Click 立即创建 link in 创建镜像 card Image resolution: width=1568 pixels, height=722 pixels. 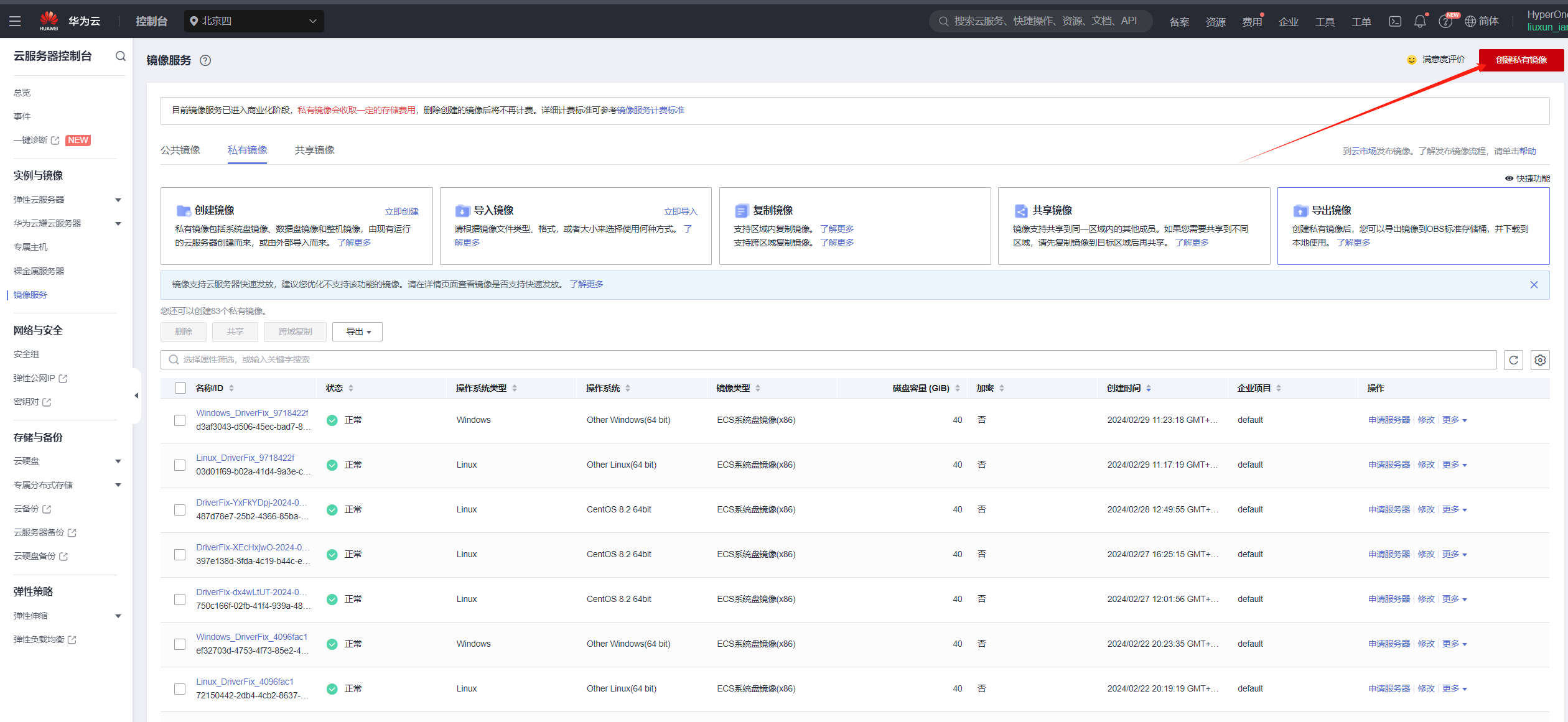pos(401,211)
